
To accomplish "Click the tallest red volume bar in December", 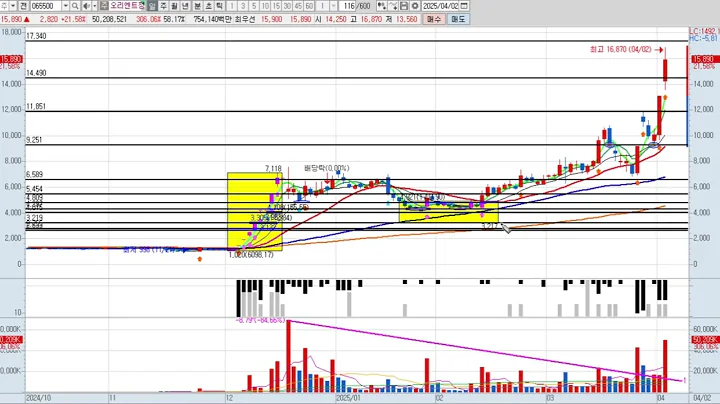I will [288, 356].
